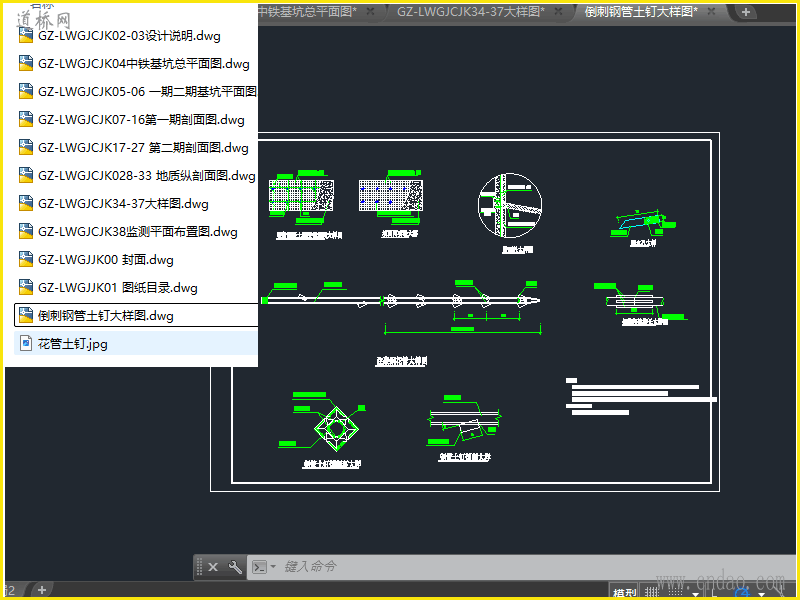This screenshot has width=800, height=600.
Task: Click the 模型 model space button
Action: click(x=624, y=593)
